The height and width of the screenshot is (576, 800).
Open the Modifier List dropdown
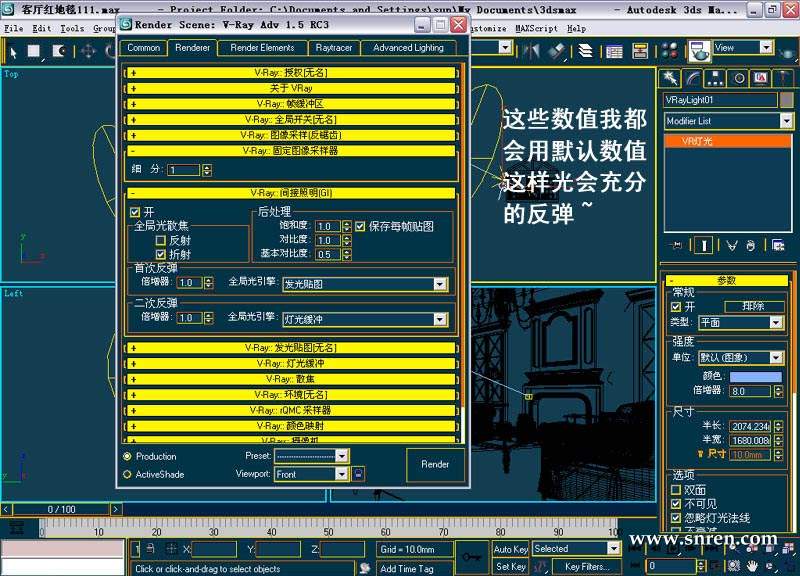(729, 121)
